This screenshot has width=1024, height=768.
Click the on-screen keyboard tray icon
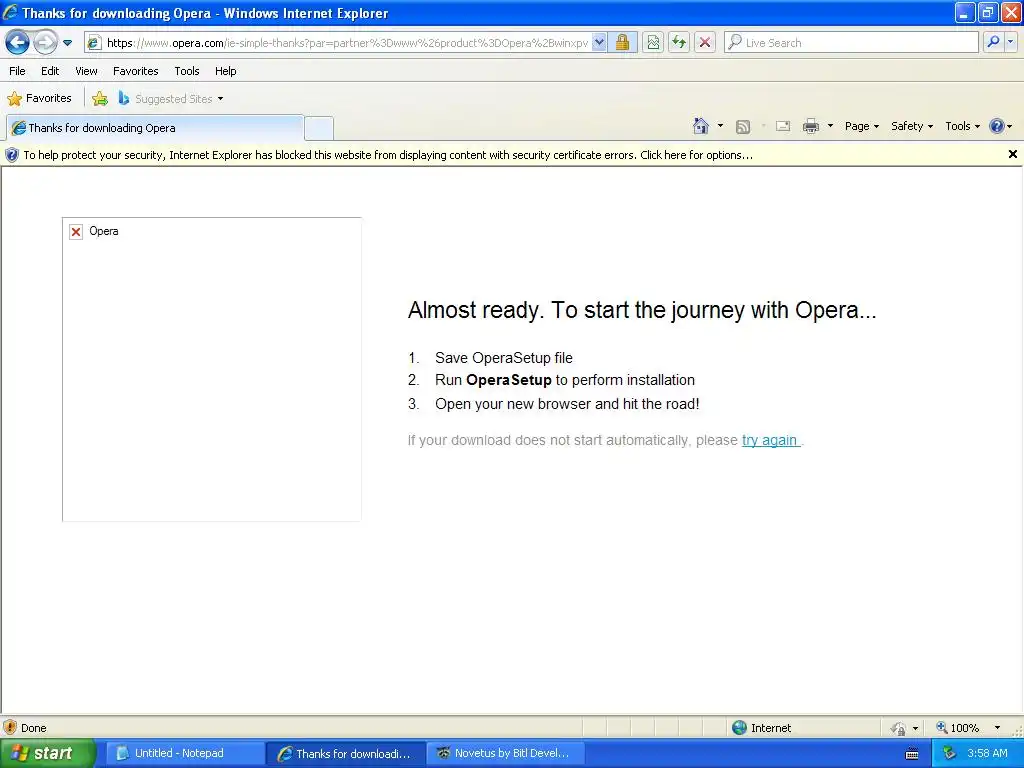[x=912, y=754]
